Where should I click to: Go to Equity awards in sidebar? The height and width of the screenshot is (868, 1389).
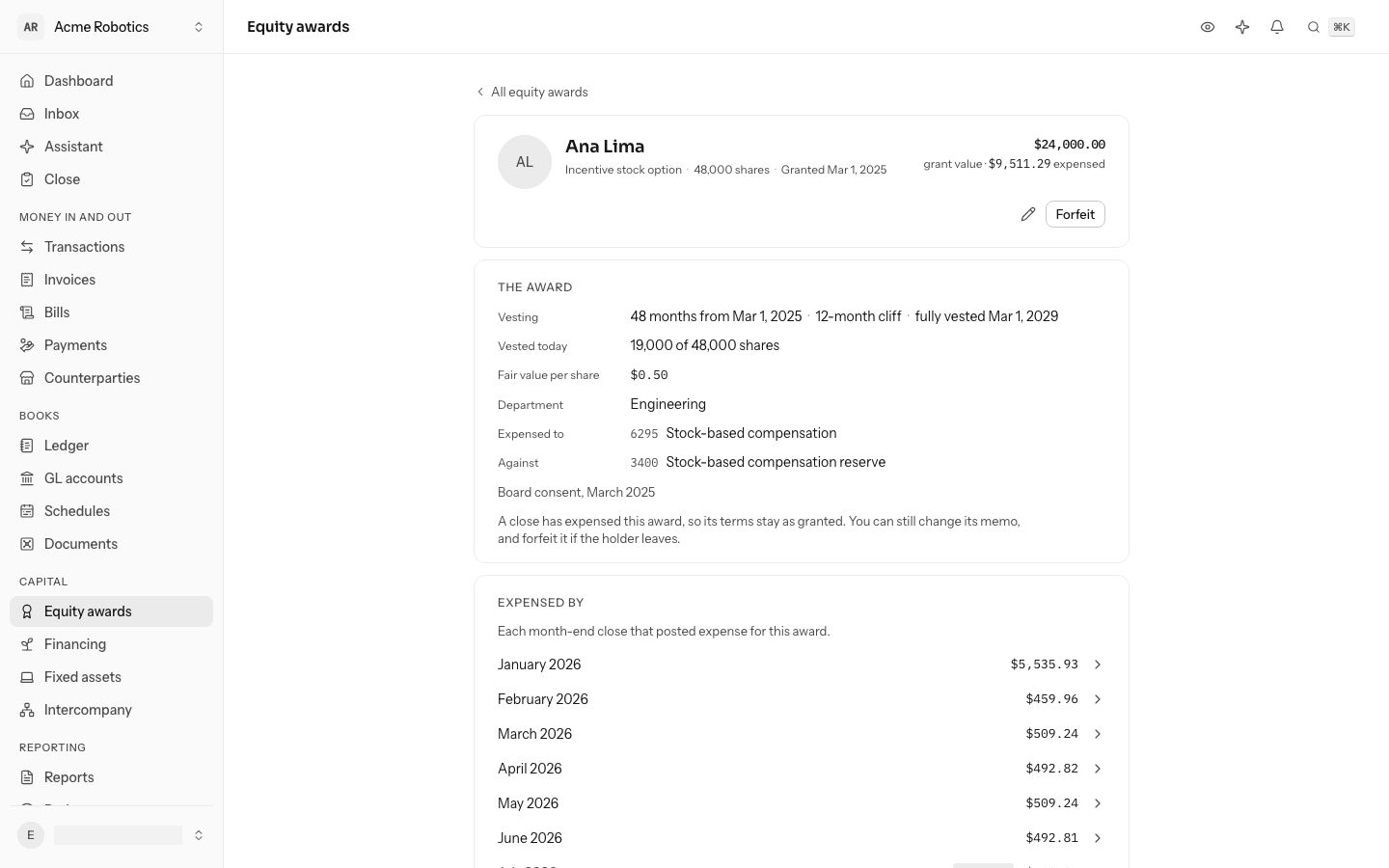pos(112,611)
